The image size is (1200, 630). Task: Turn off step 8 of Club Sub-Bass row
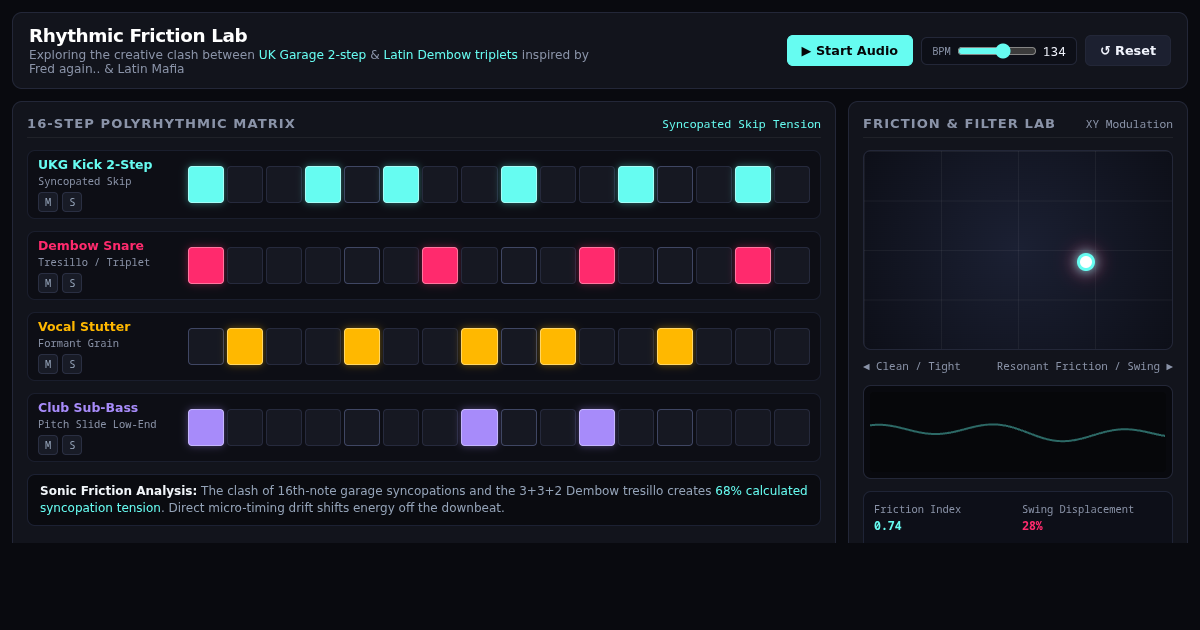(x=479, y=428)
